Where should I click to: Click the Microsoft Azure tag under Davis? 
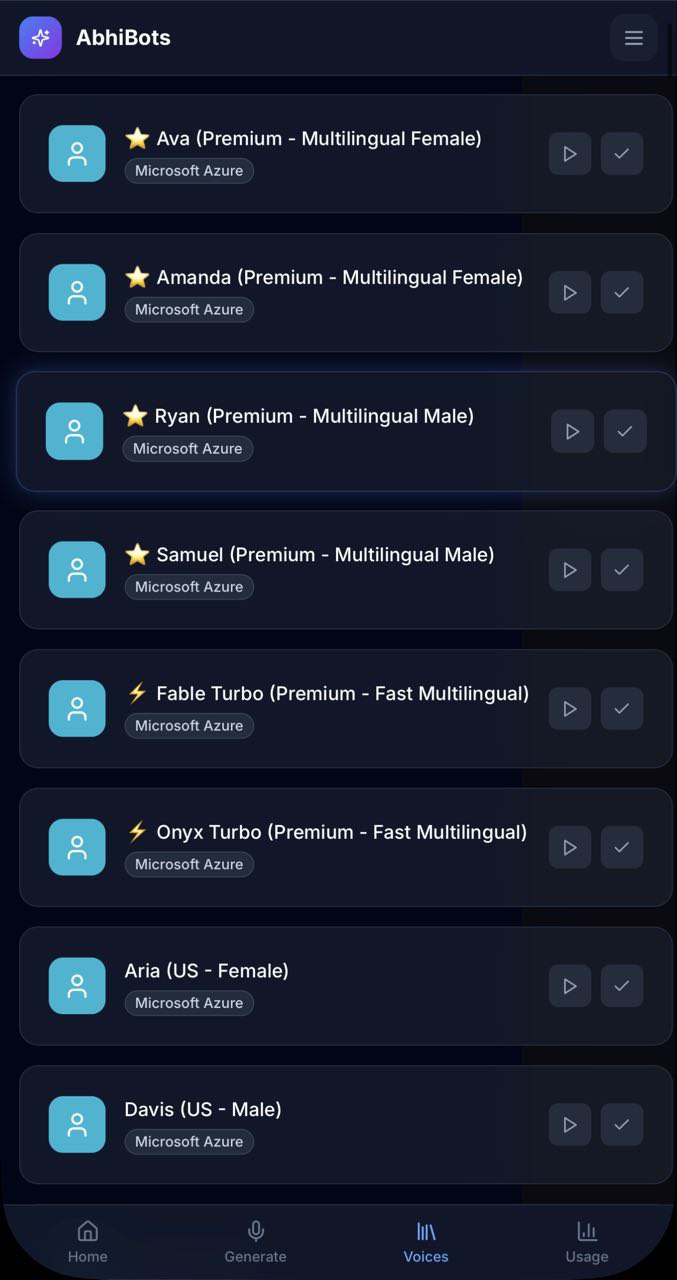pyautogui.click(x=188, y=1141)
